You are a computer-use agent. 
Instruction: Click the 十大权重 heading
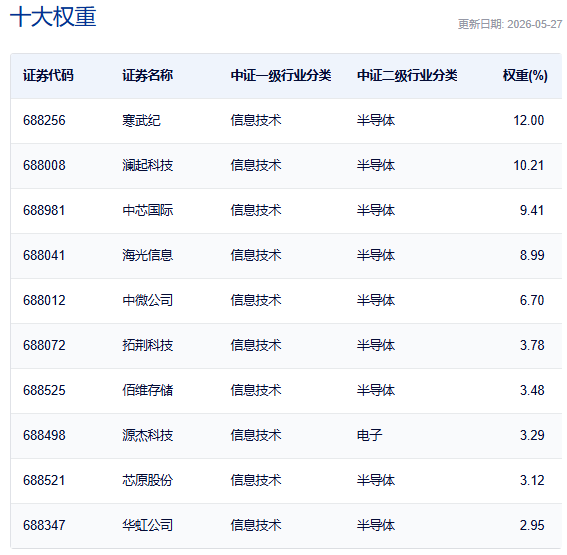(x=53, y=17)
